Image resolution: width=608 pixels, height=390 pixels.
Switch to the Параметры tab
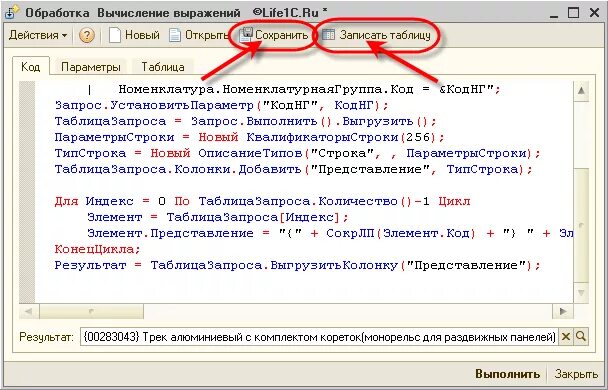click(x=91, y=67)
